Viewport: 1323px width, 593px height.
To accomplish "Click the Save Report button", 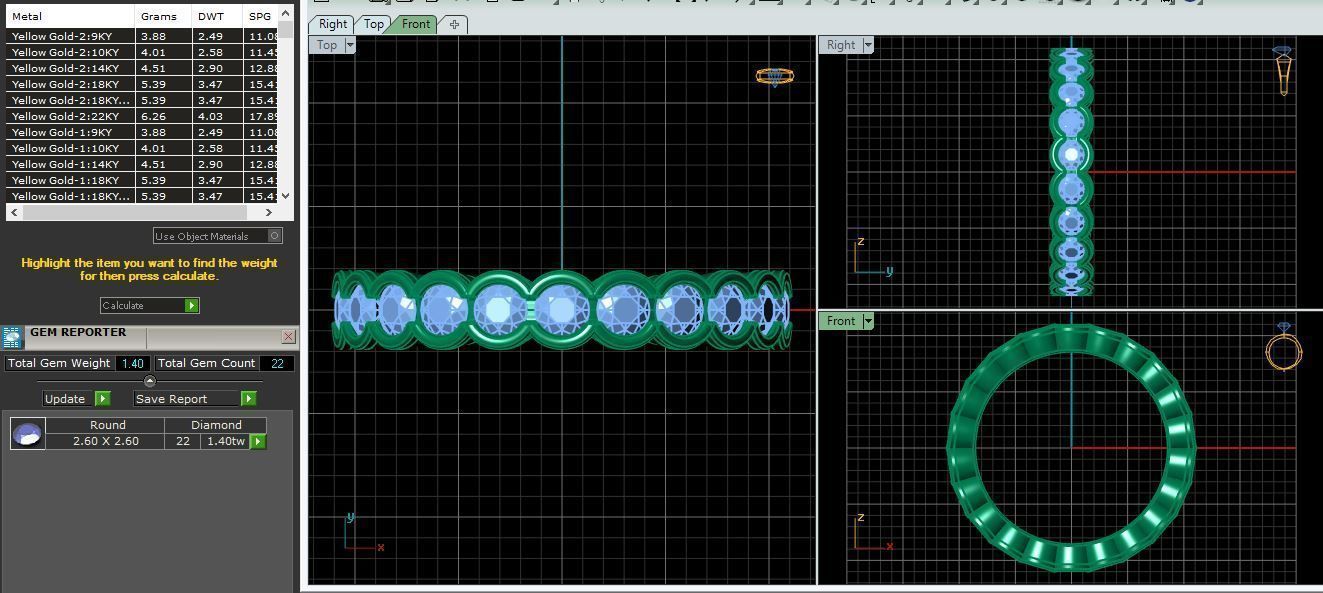I will coord(195,398).
